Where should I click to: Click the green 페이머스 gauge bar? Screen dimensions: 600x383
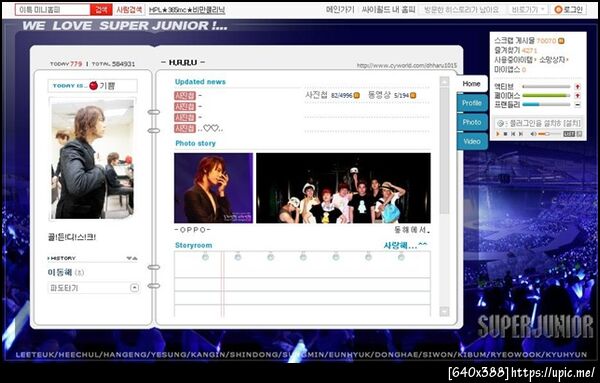546,95
